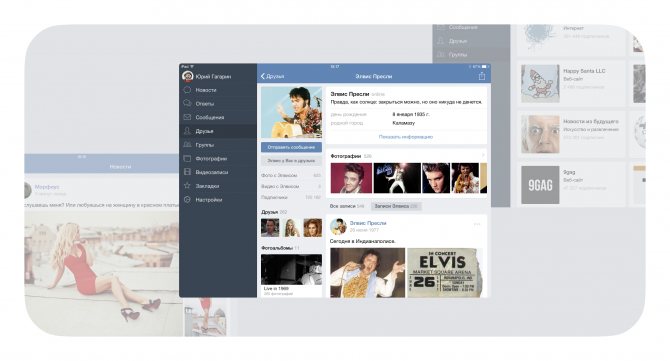The height and width of the screenshot is (361, 670).
Task: Open the Фото с Элвисом row
Action: click(x=291, y=175)
